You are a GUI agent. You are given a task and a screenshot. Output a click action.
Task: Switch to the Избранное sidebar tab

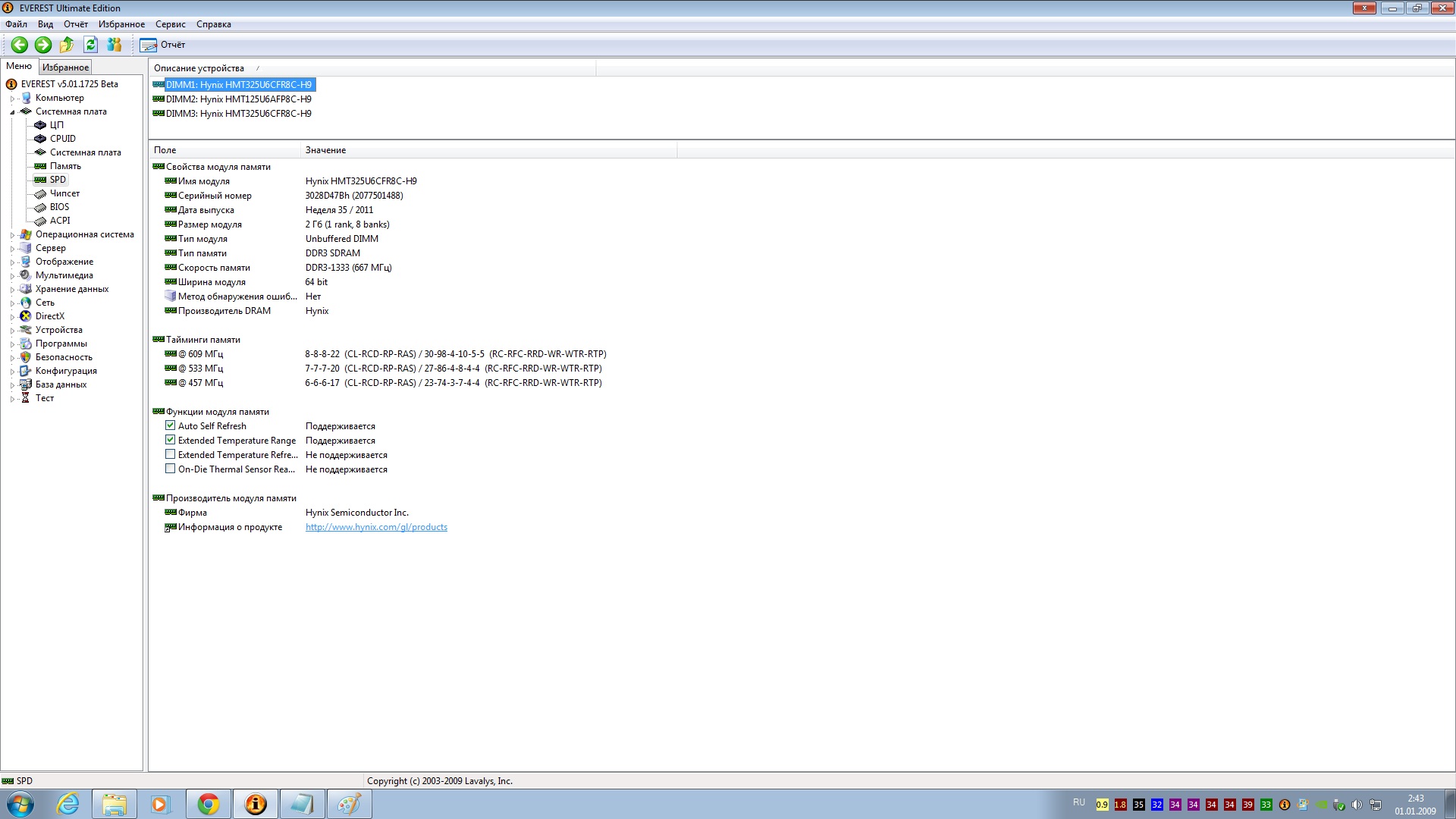[65, 67]
